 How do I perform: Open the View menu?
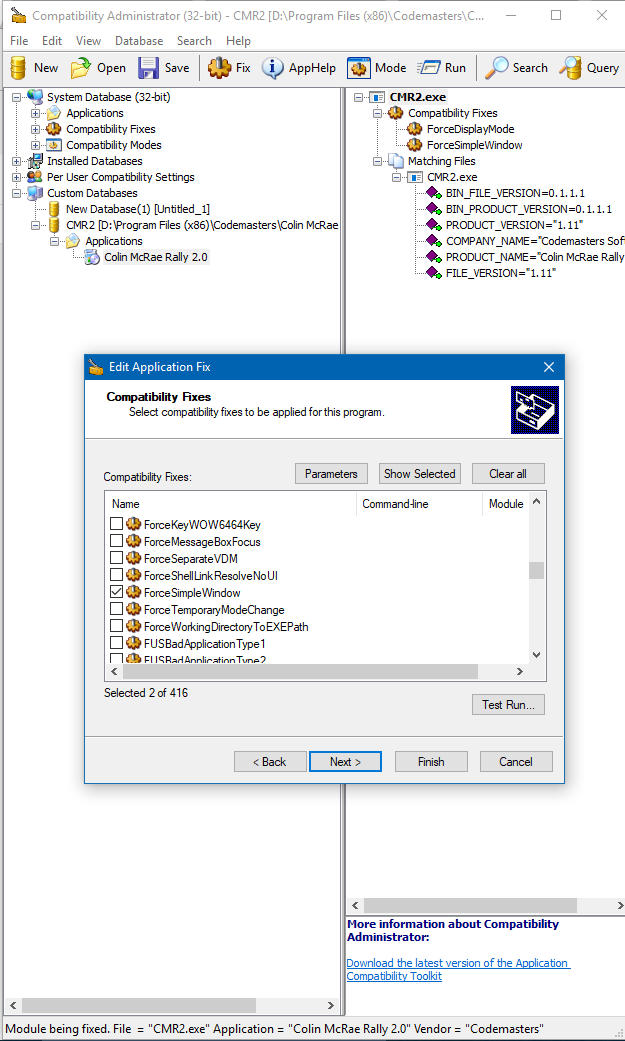88,40
